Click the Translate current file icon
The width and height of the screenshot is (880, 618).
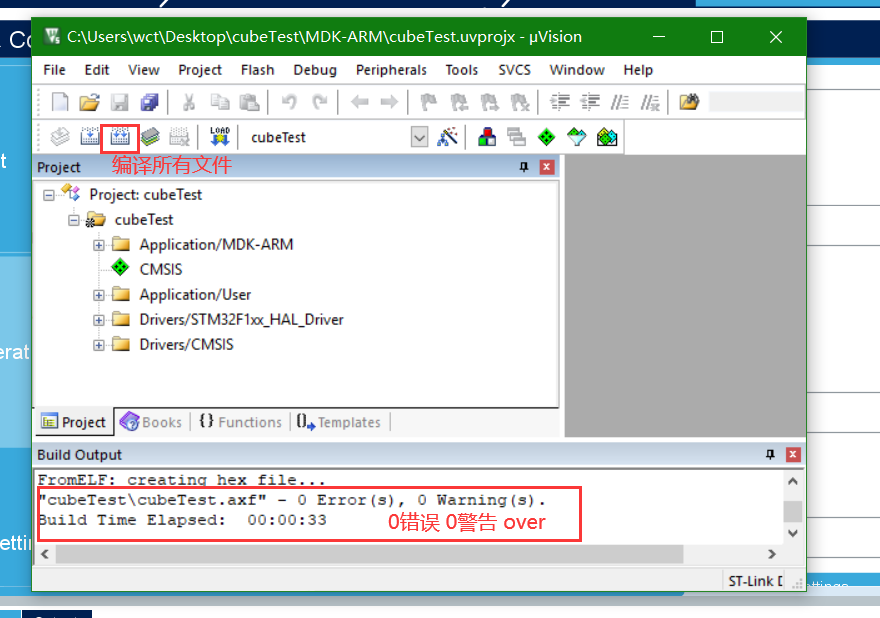60,136
